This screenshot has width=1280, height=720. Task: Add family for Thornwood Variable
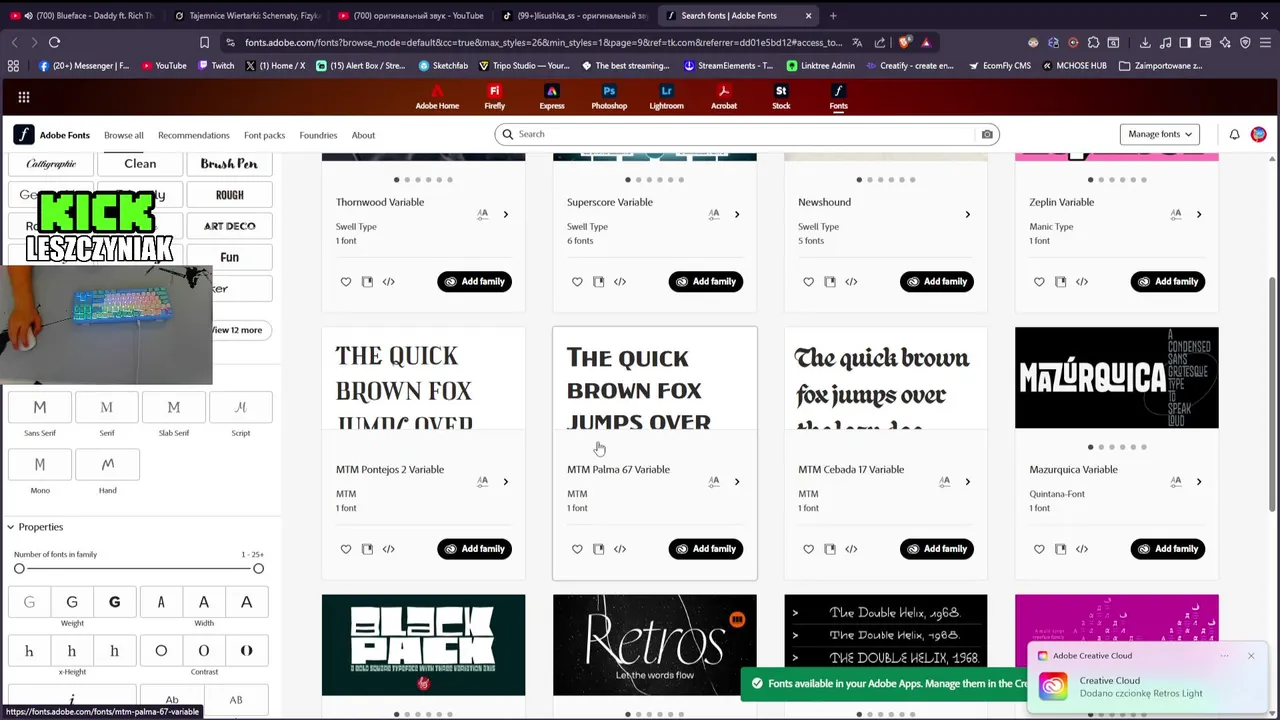(x=474, y=282)
